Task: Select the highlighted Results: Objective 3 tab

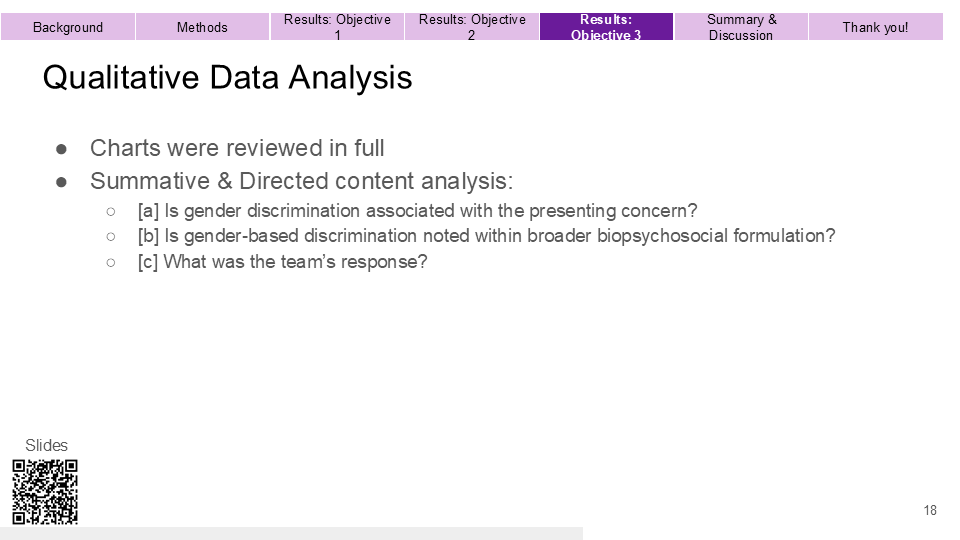Action: click(606, 27)
